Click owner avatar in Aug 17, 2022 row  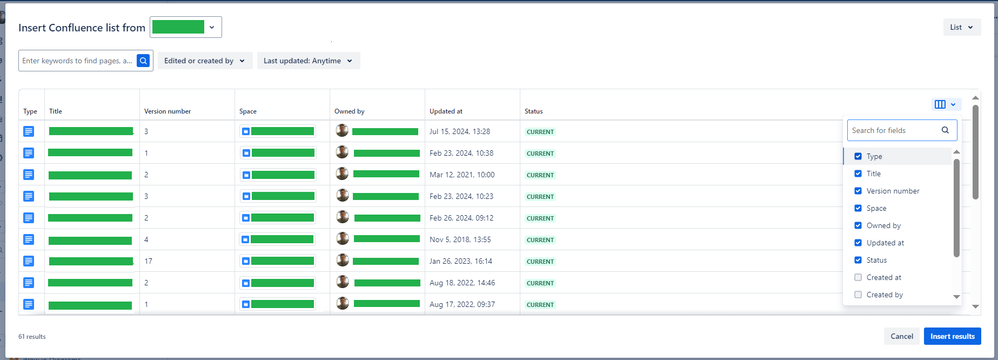click(x=342, y=303)
